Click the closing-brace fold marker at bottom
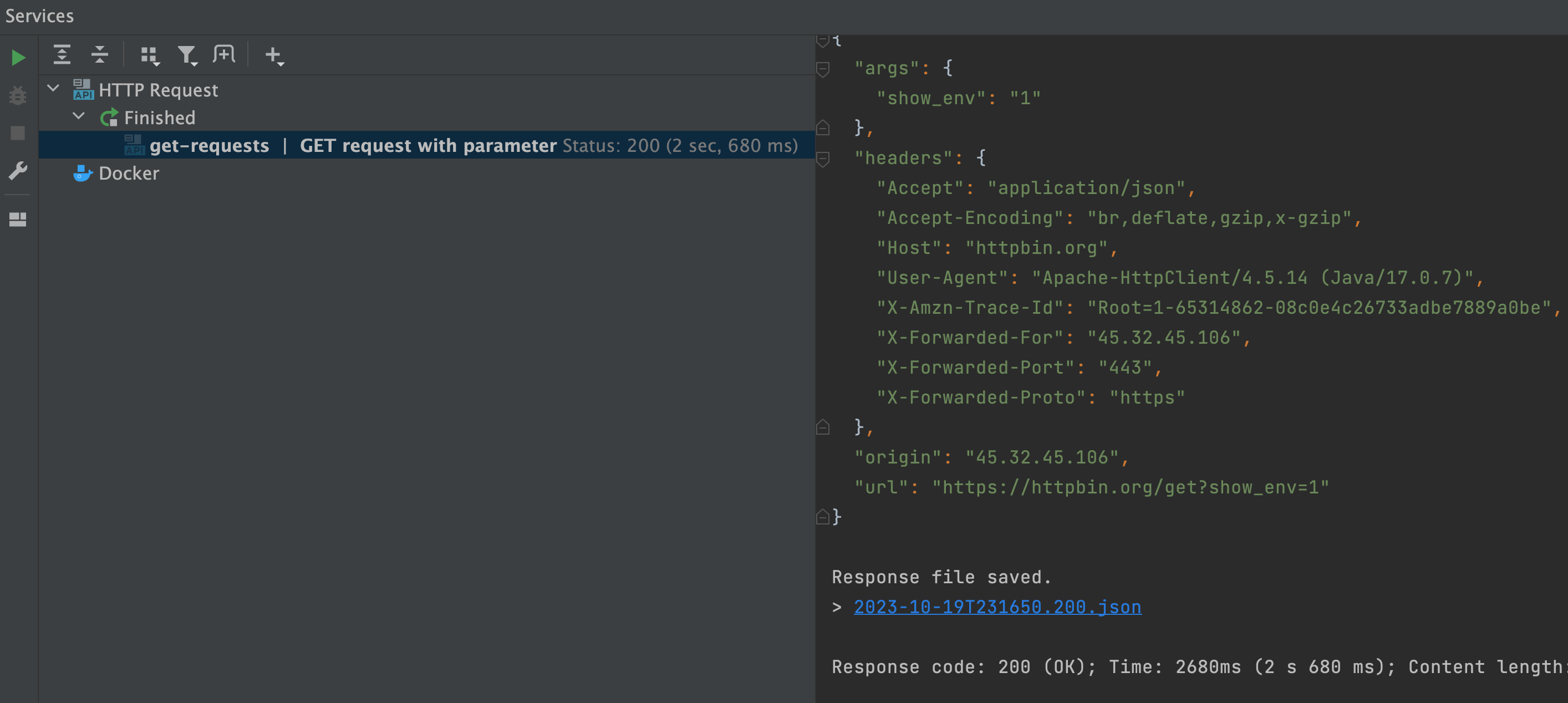This screenshot has height=703, width=1568. [x=823, y=517]
